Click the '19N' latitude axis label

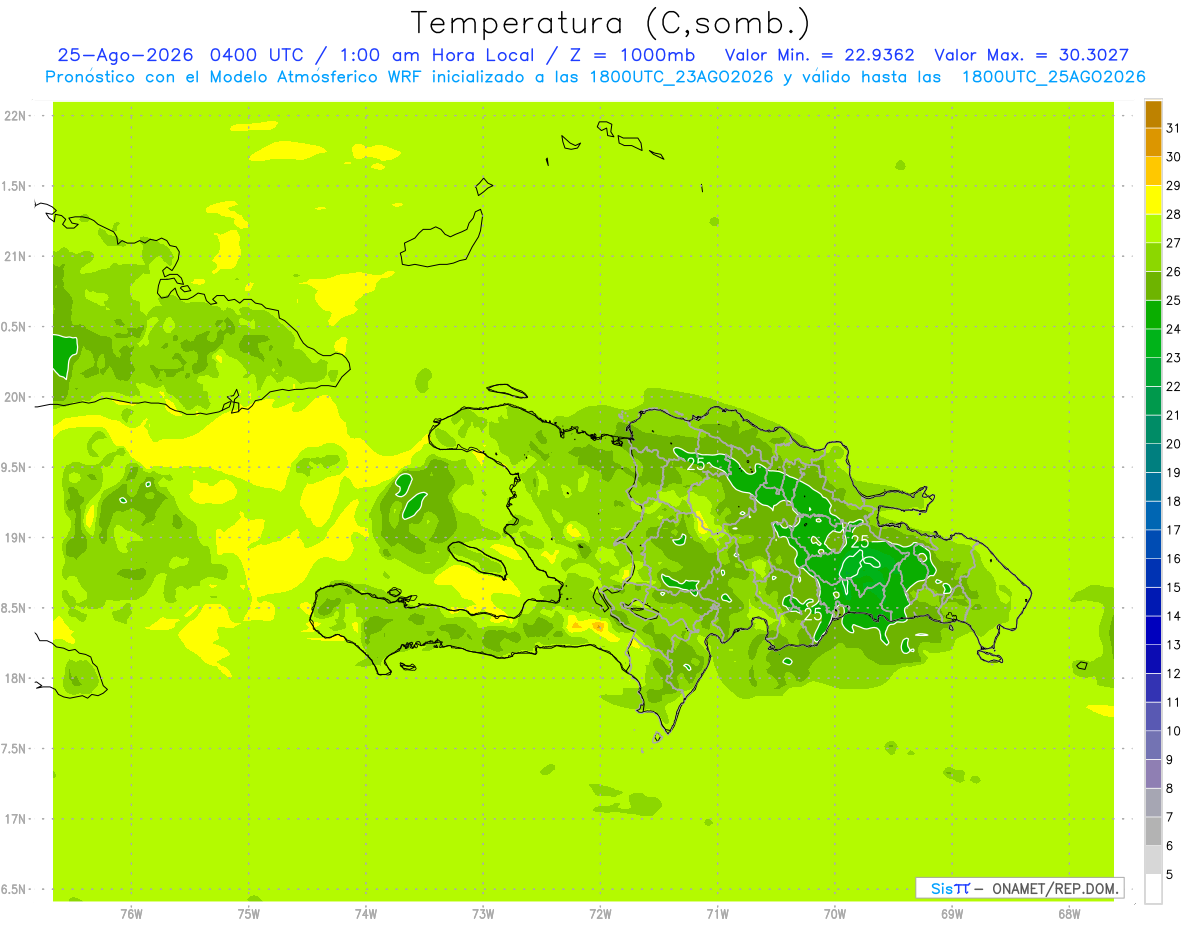pos(17,538)
